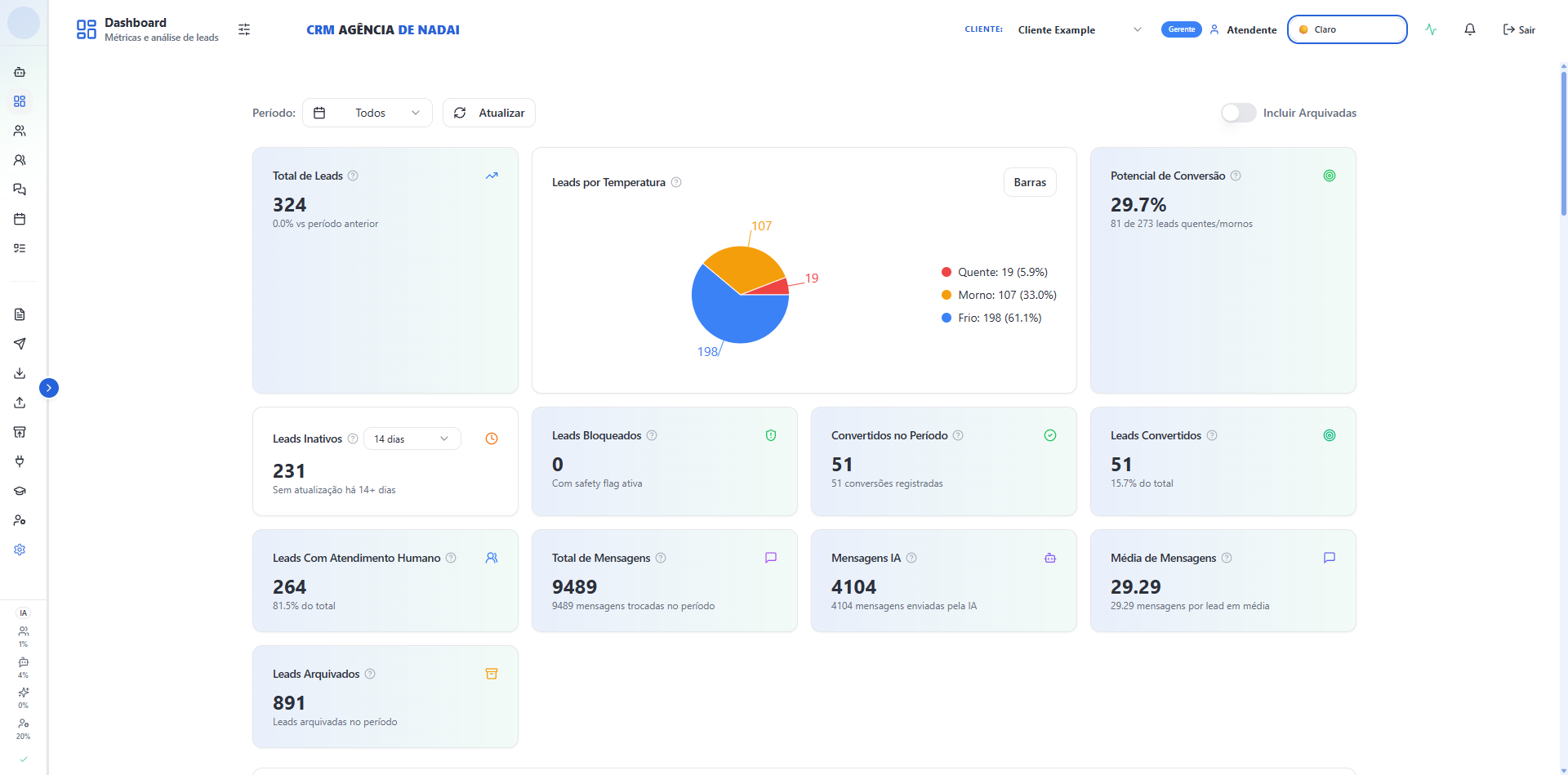Select the dashboard grid icon in sidebar
The width and height of the screenshot is (1568, 775).
point(20,101)
